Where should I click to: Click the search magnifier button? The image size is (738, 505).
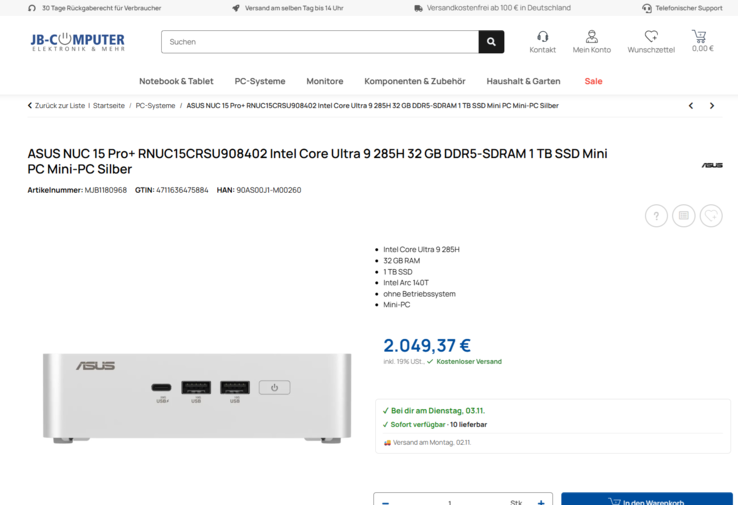pos(491,42)
